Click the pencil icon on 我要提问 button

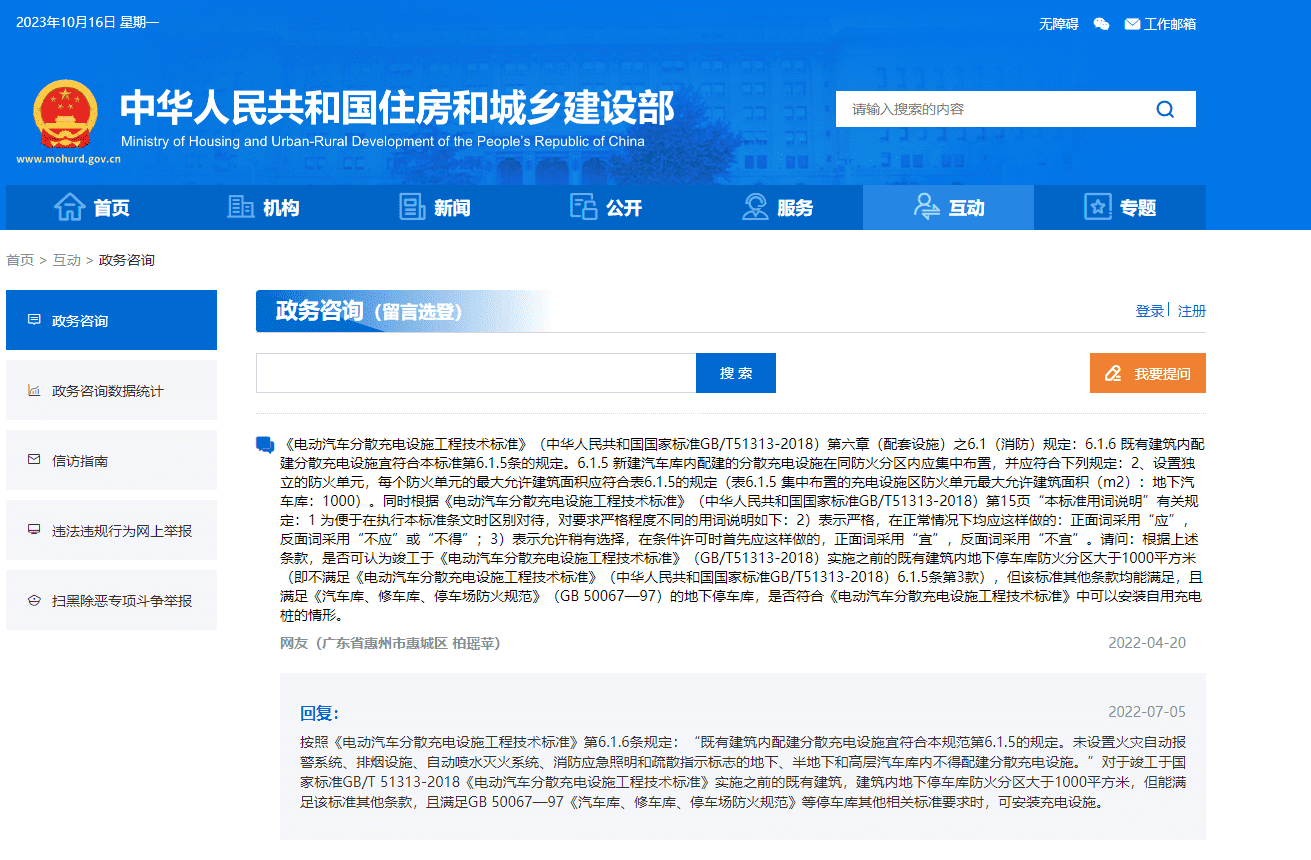point(1113,373)
